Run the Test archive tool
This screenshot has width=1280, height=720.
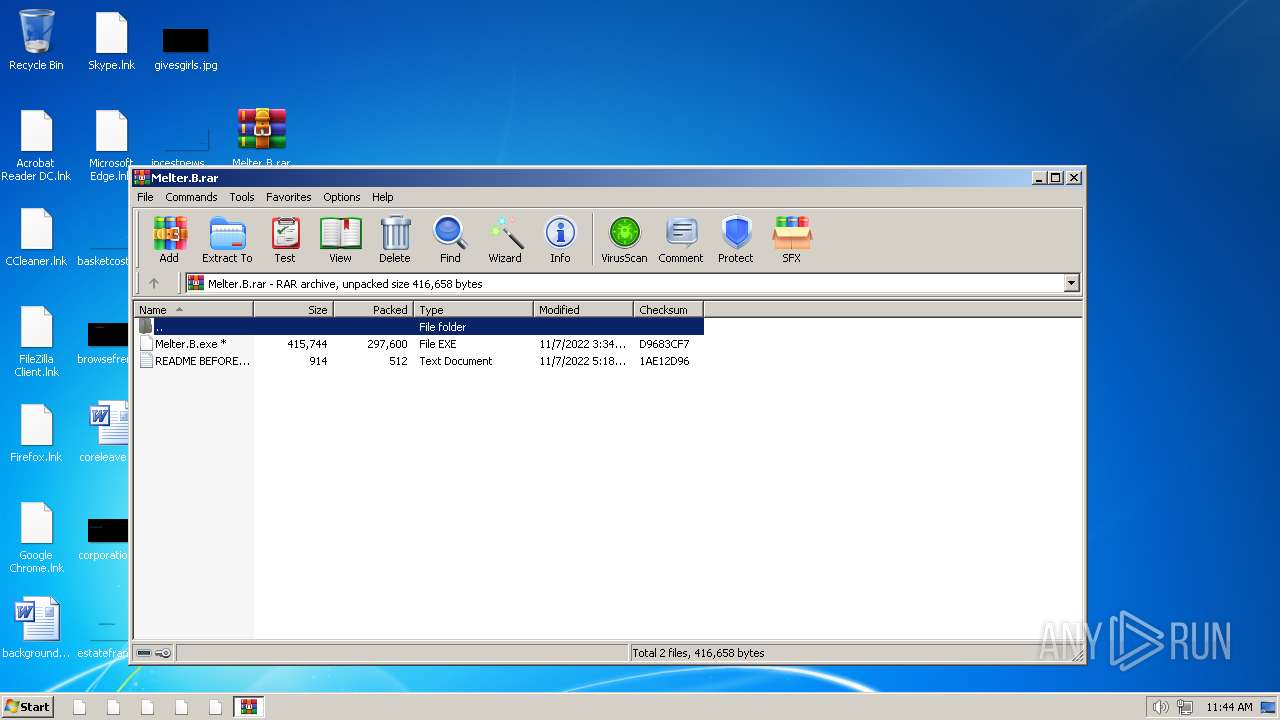[x=285, y=240]
